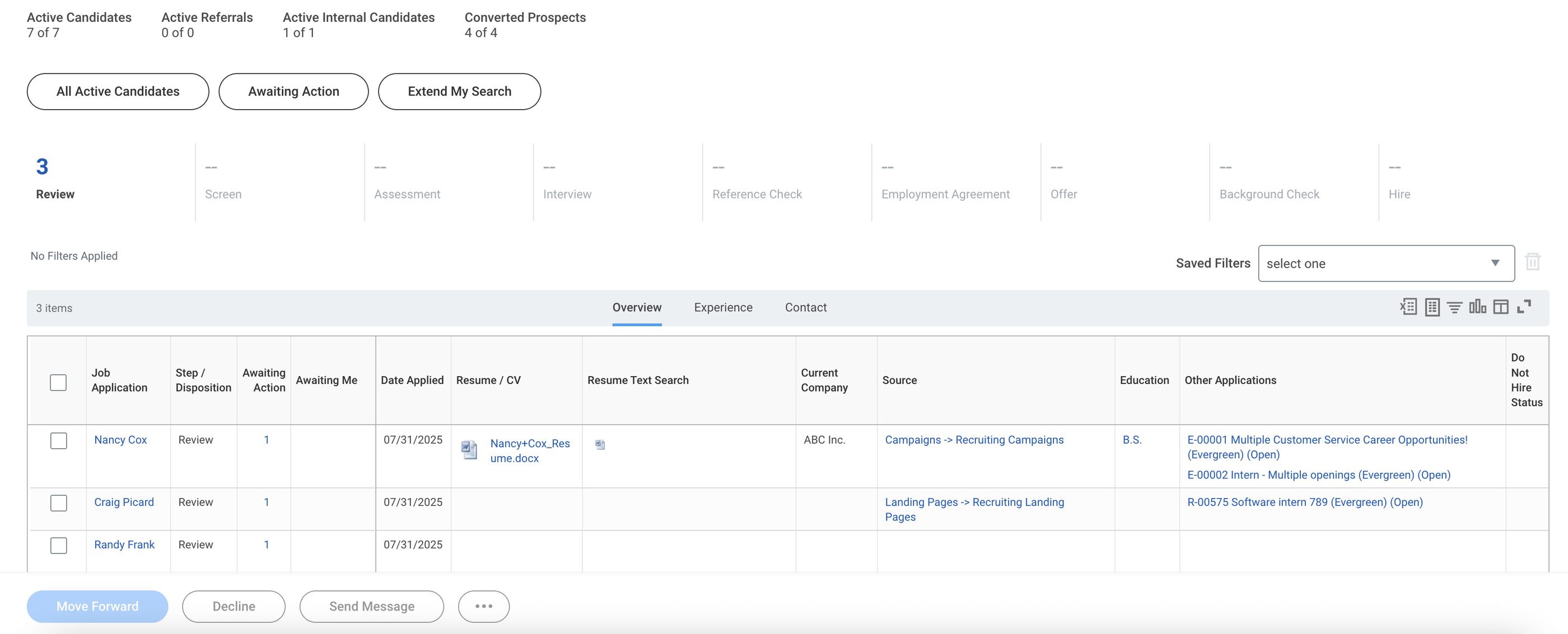Click the Send Message button

point(371,606)
